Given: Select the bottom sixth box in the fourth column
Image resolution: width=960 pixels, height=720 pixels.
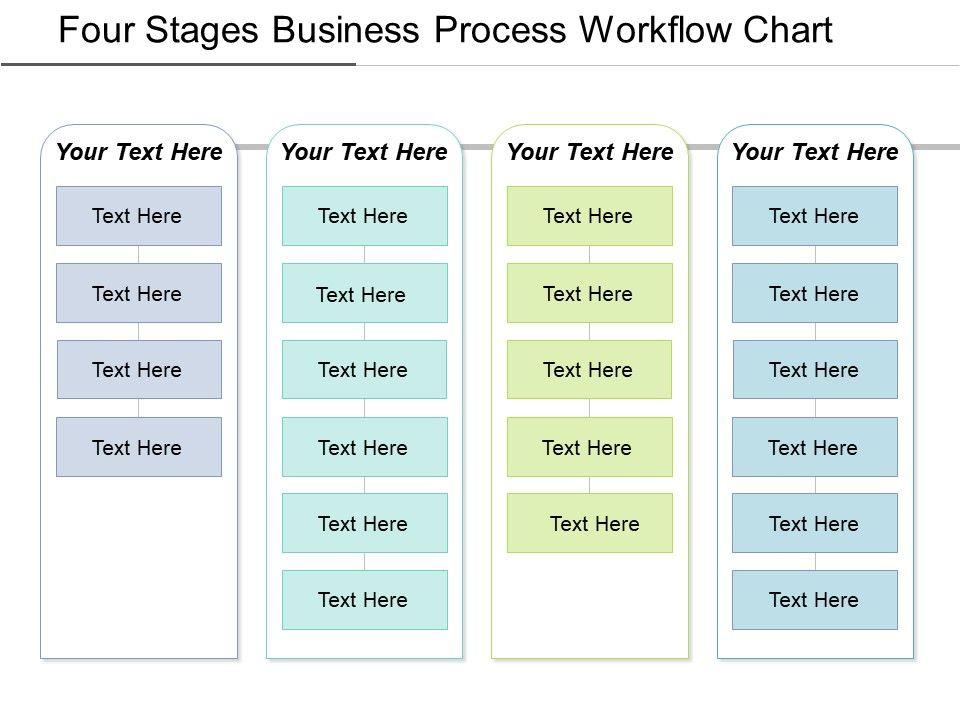Looking at the screenshot, I should 815,600.
